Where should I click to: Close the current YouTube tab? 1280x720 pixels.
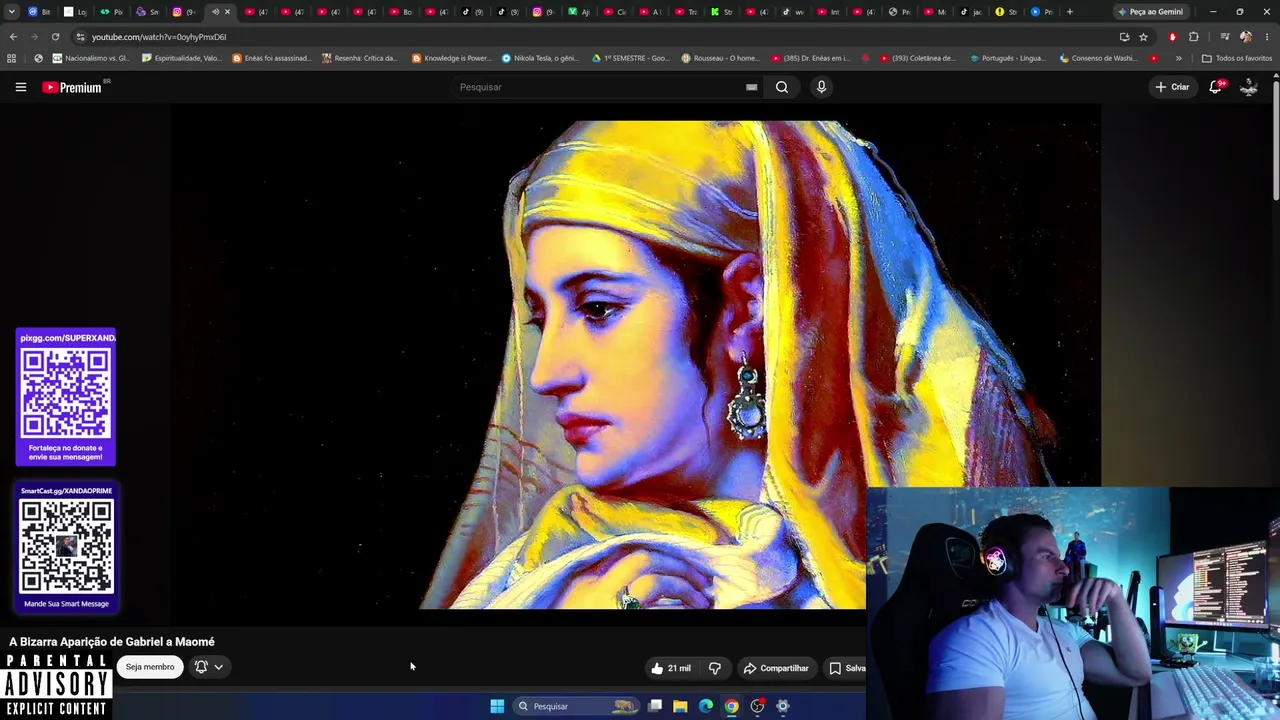pos(227,12)
